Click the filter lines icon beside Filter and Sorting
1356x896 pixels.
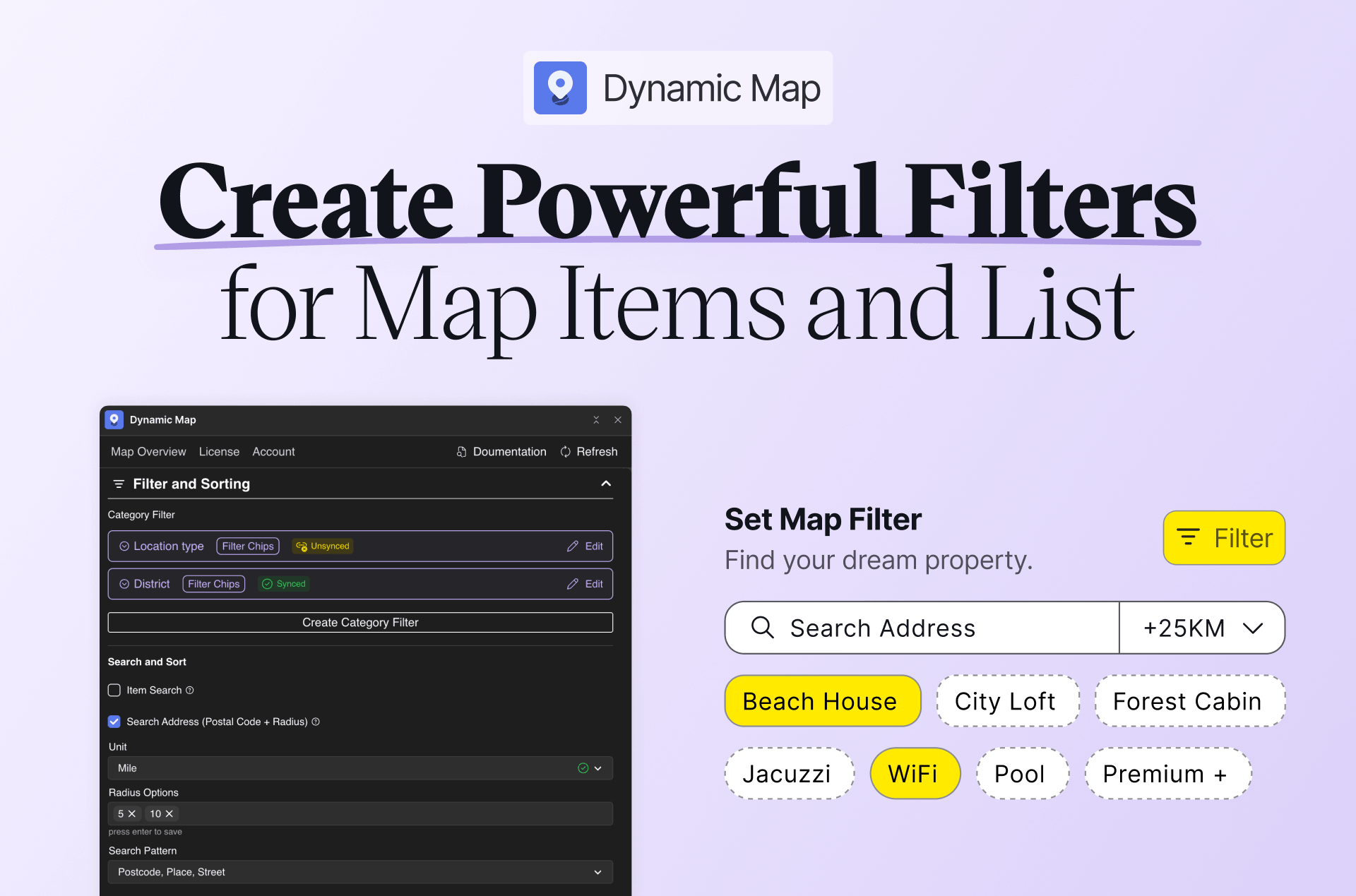119,484
